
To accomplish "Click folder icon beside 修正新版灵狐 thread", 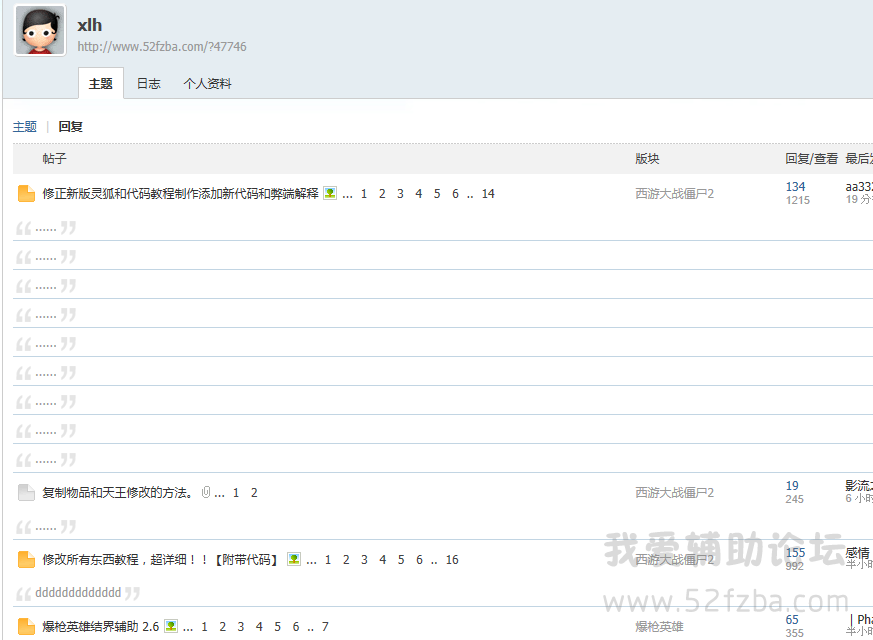I will point(26,194).
